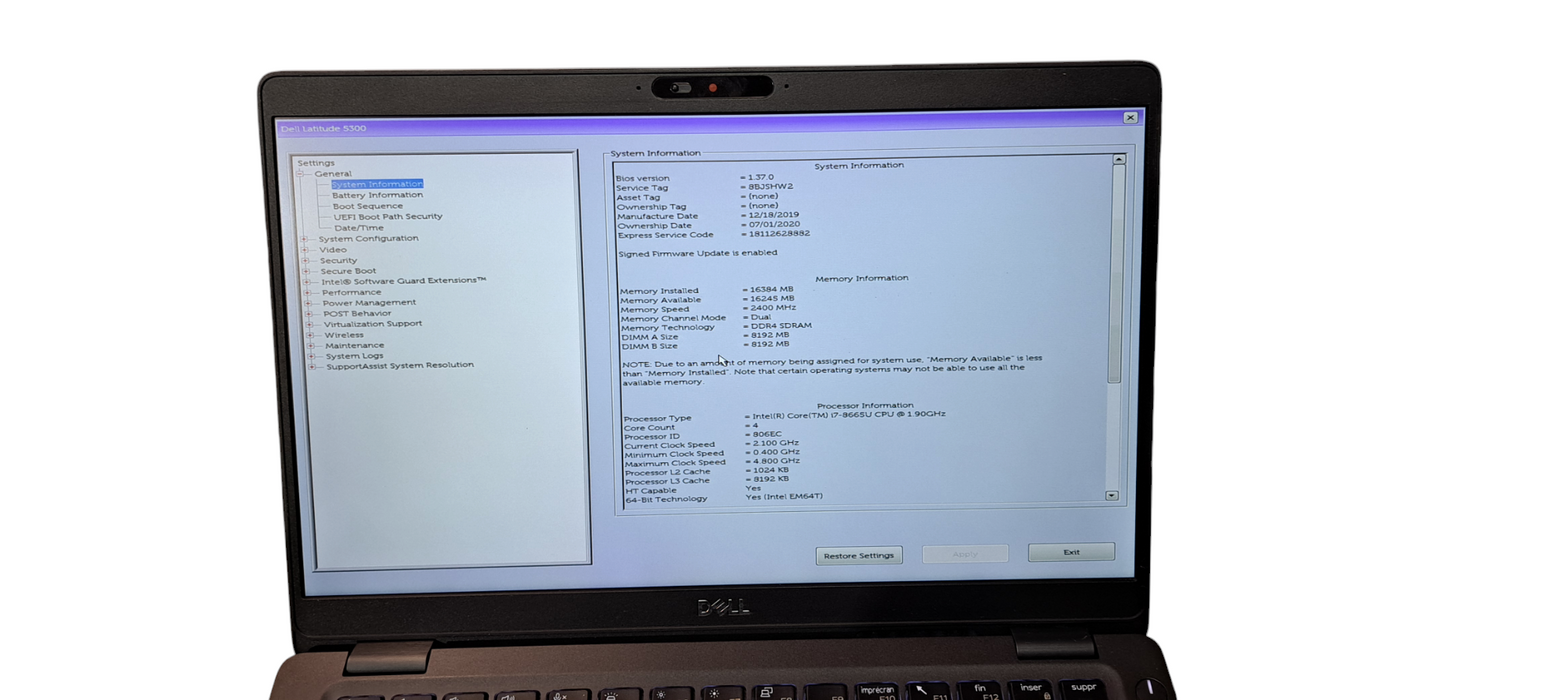Image resolution: width=1554 pixels, height=700 pixels.
Task: Select System Information in the settings tree
Action: (377, 184)
